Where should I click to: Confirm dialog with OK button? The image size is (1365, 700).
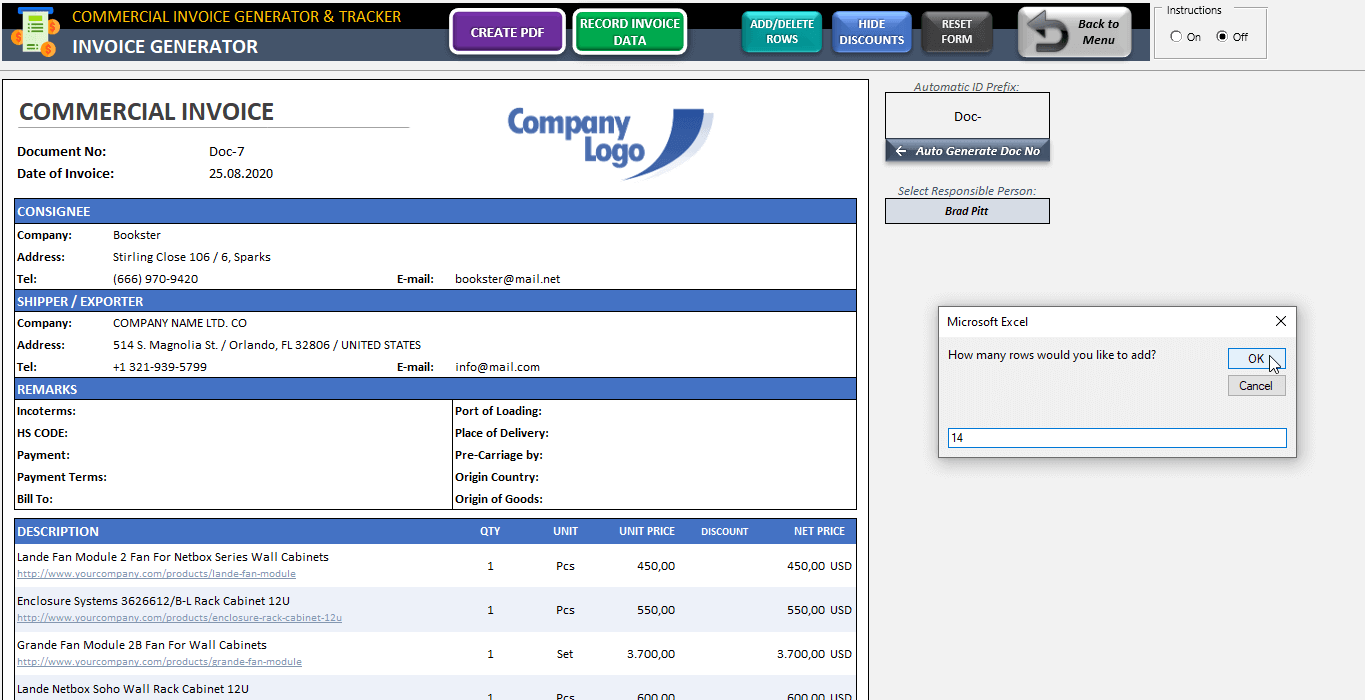click(1256, 359)
